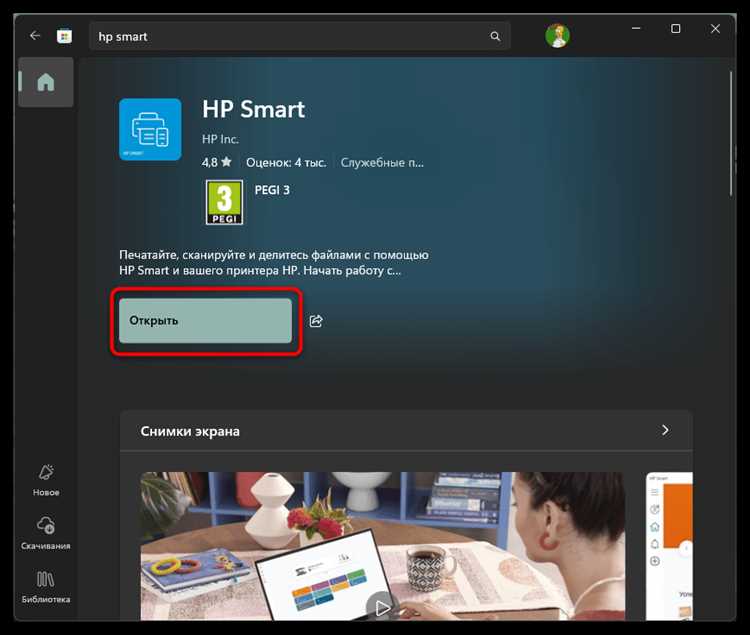The width and height of the screenshot is (750, 635).
Task: Click the app description text
Action: [x=274, y=263]
